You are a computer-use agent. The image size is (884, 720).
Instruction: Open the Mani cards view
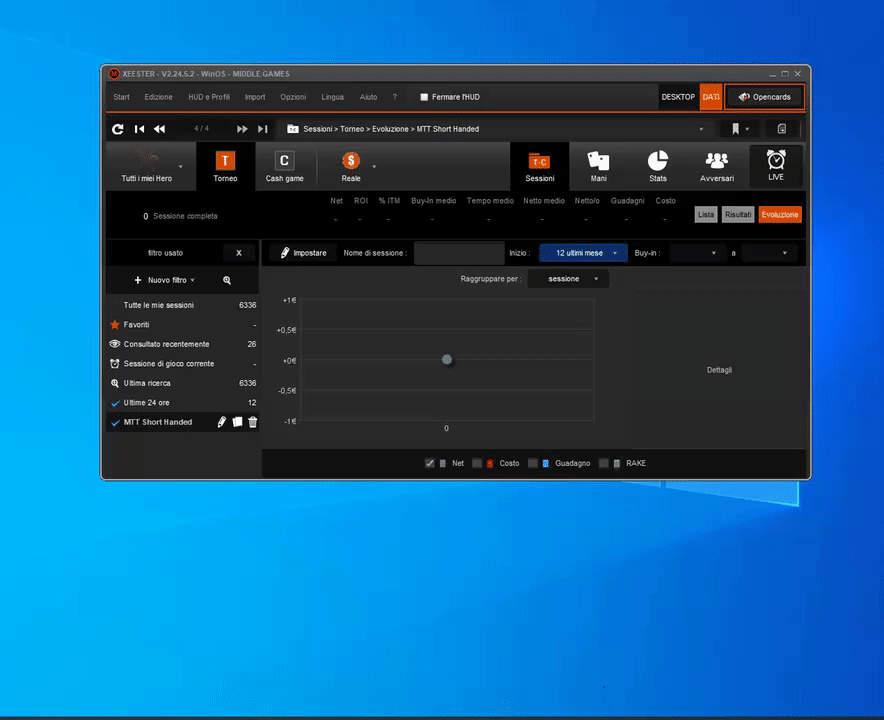point(598,166)
